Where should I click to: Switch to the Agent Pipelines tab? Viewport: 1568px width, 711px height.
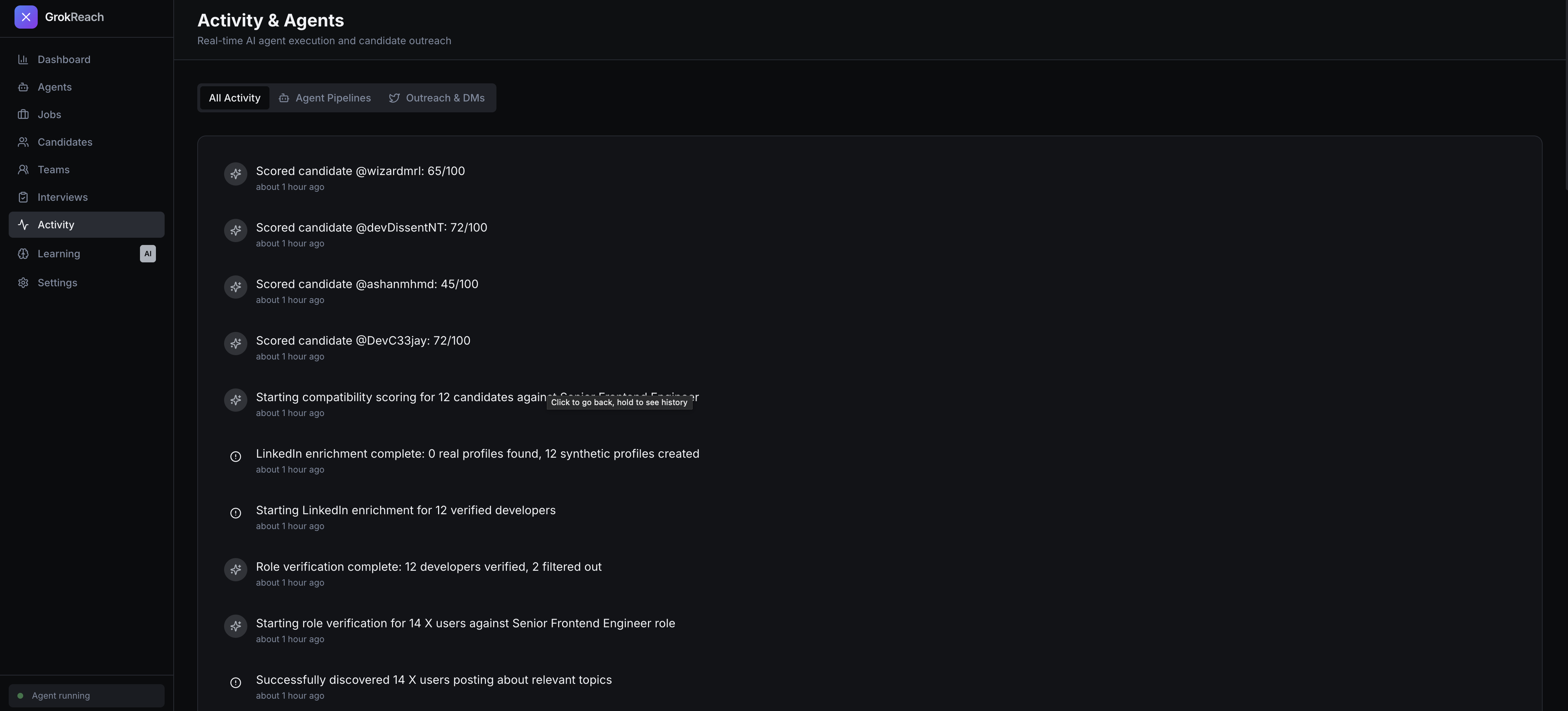coord(325,98)
